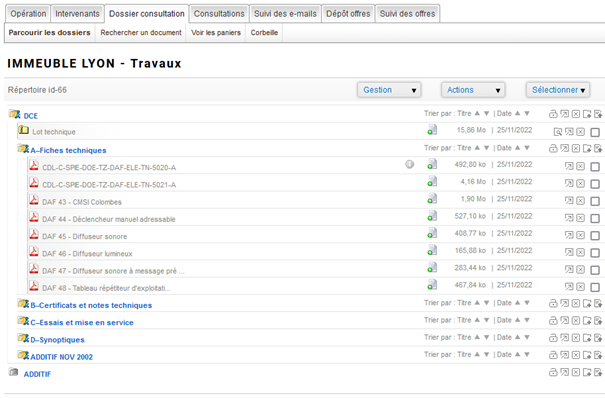Click the preview magnifier icon for Lot technique
Screen dimensions: 605x398
558,132
